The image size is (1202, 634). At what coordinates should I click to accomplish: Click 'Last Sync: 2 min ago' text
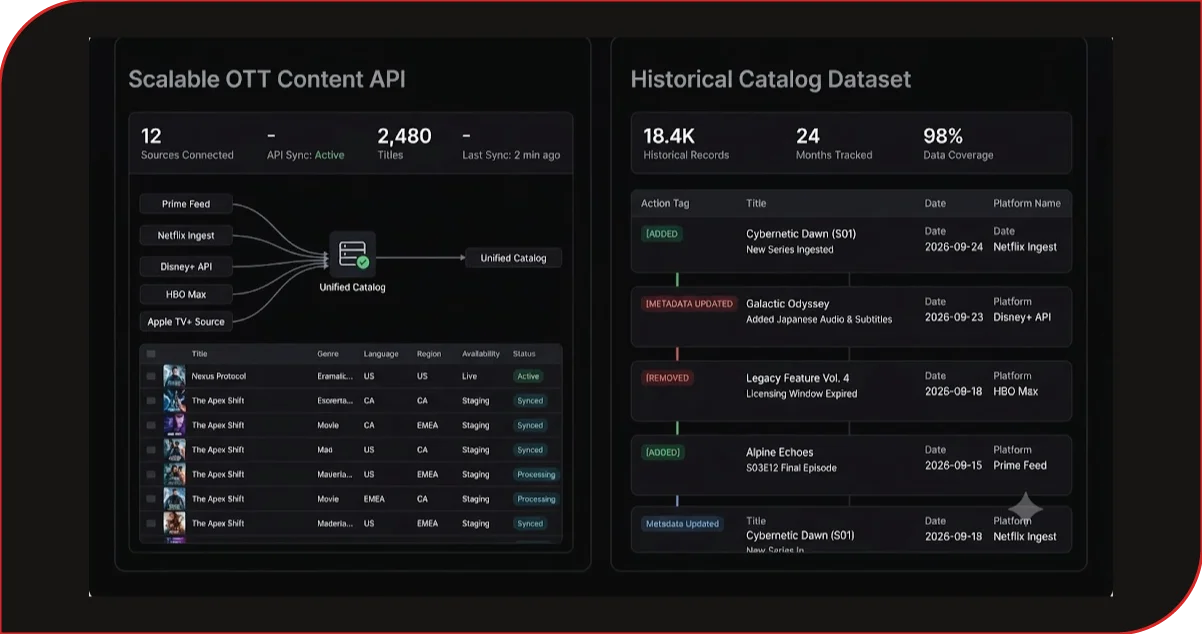tap(511, 155)
